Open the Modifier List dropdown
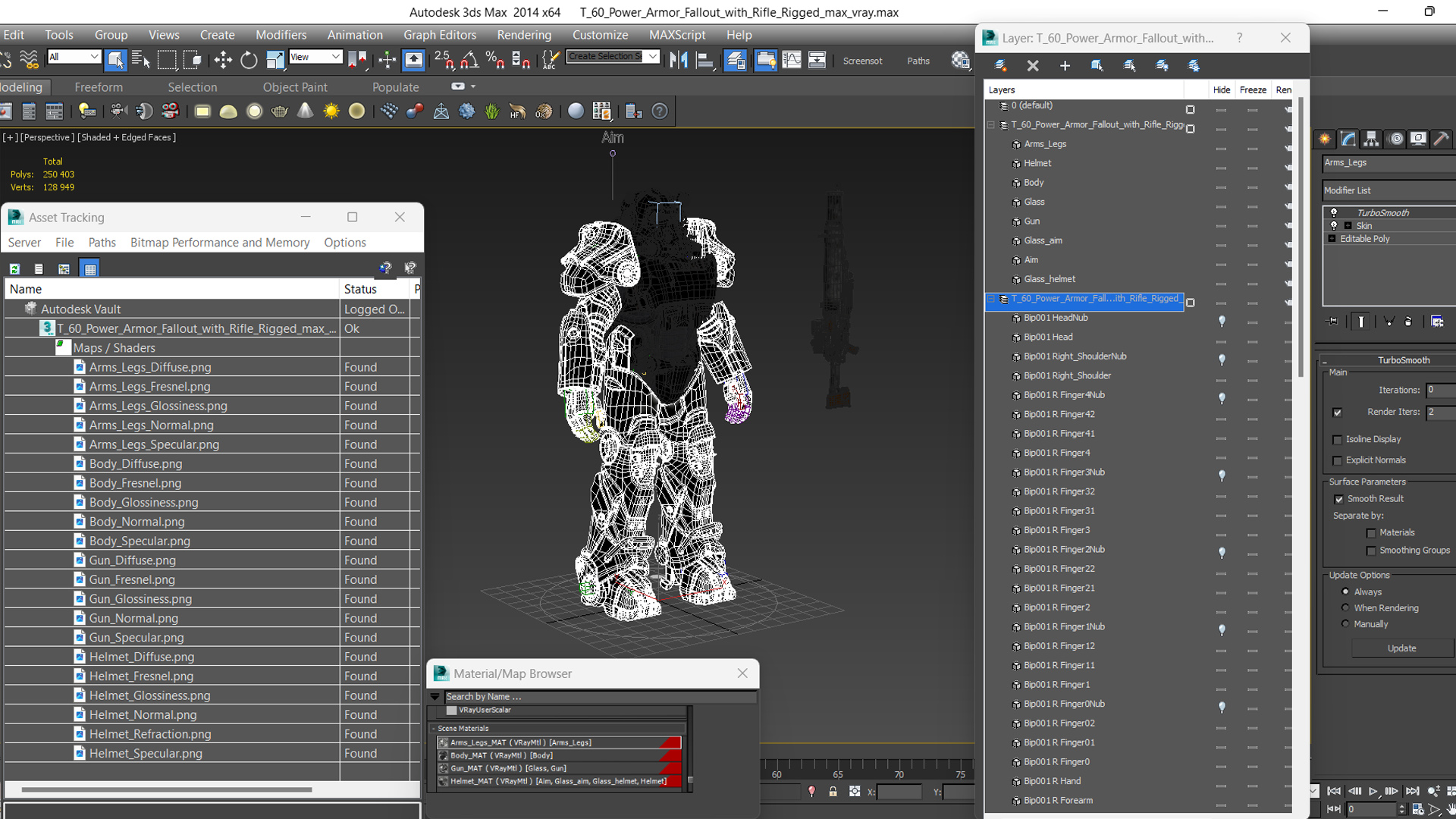The width and height of the screenshot is (1456, 819). point(1389,190)
